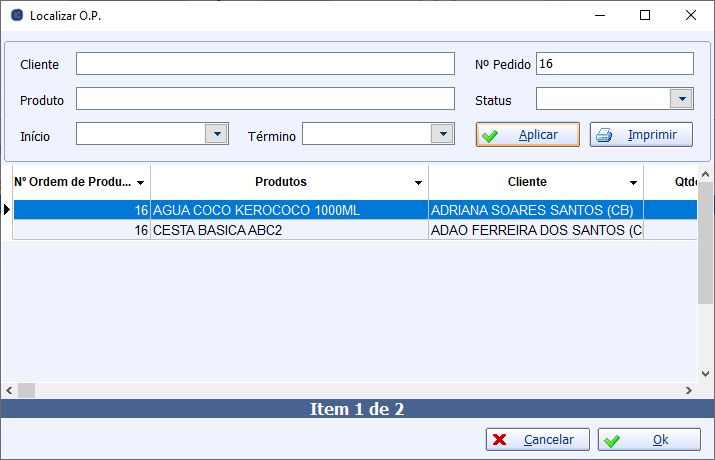
Task: Click the Localizar O.P. window title icon
Action: point(16,16)
